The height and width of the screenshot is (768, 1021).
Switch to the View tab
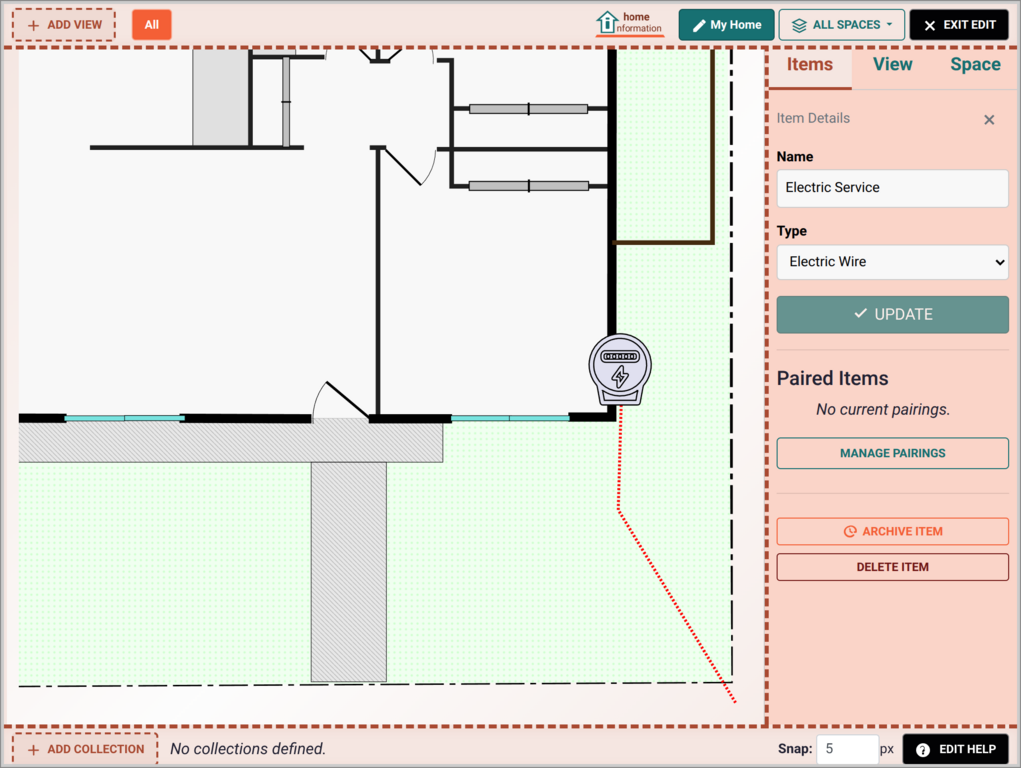[892, 64]
